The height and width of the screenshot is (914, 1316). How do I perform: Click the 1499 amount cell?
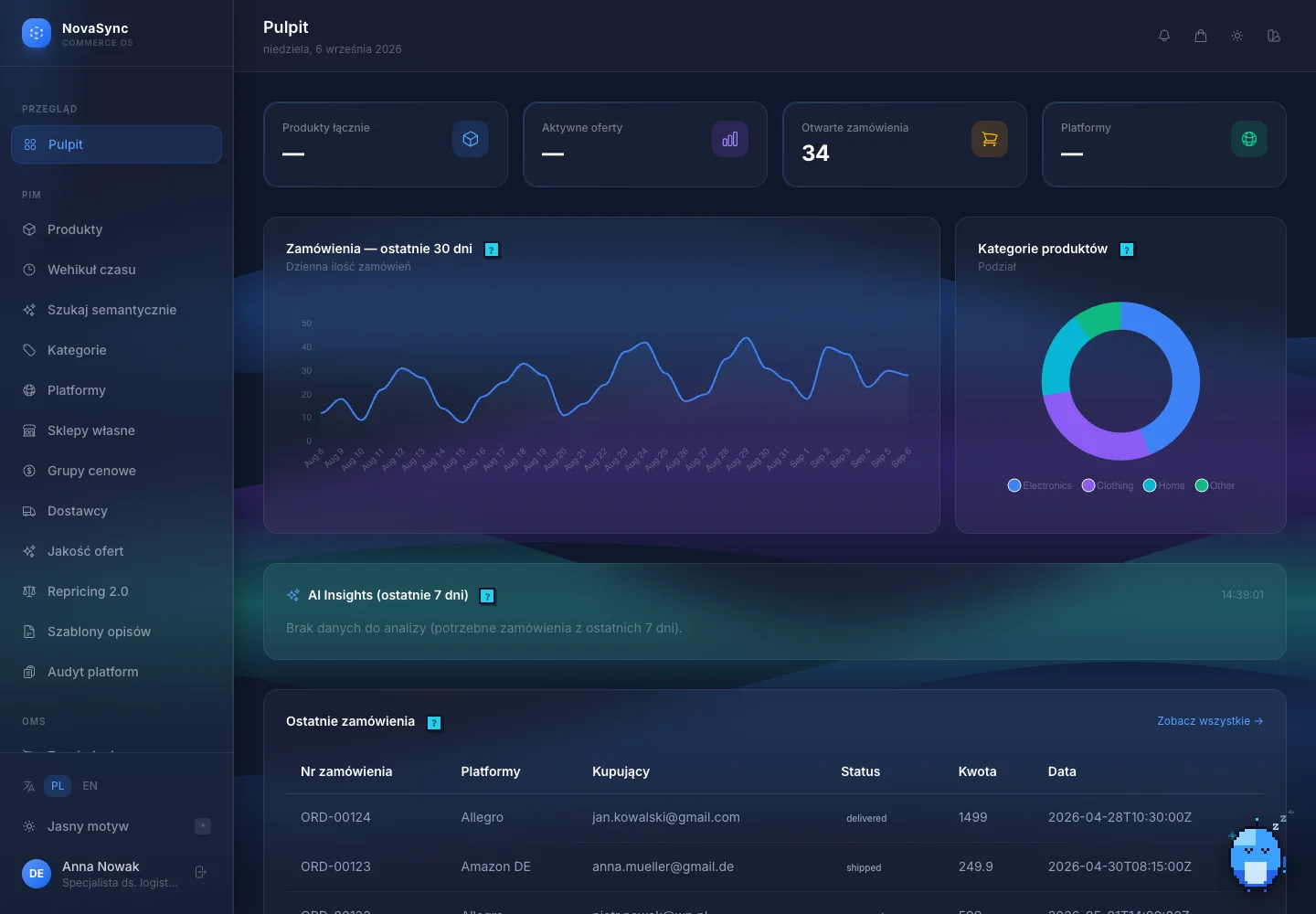tap(972, 817)
